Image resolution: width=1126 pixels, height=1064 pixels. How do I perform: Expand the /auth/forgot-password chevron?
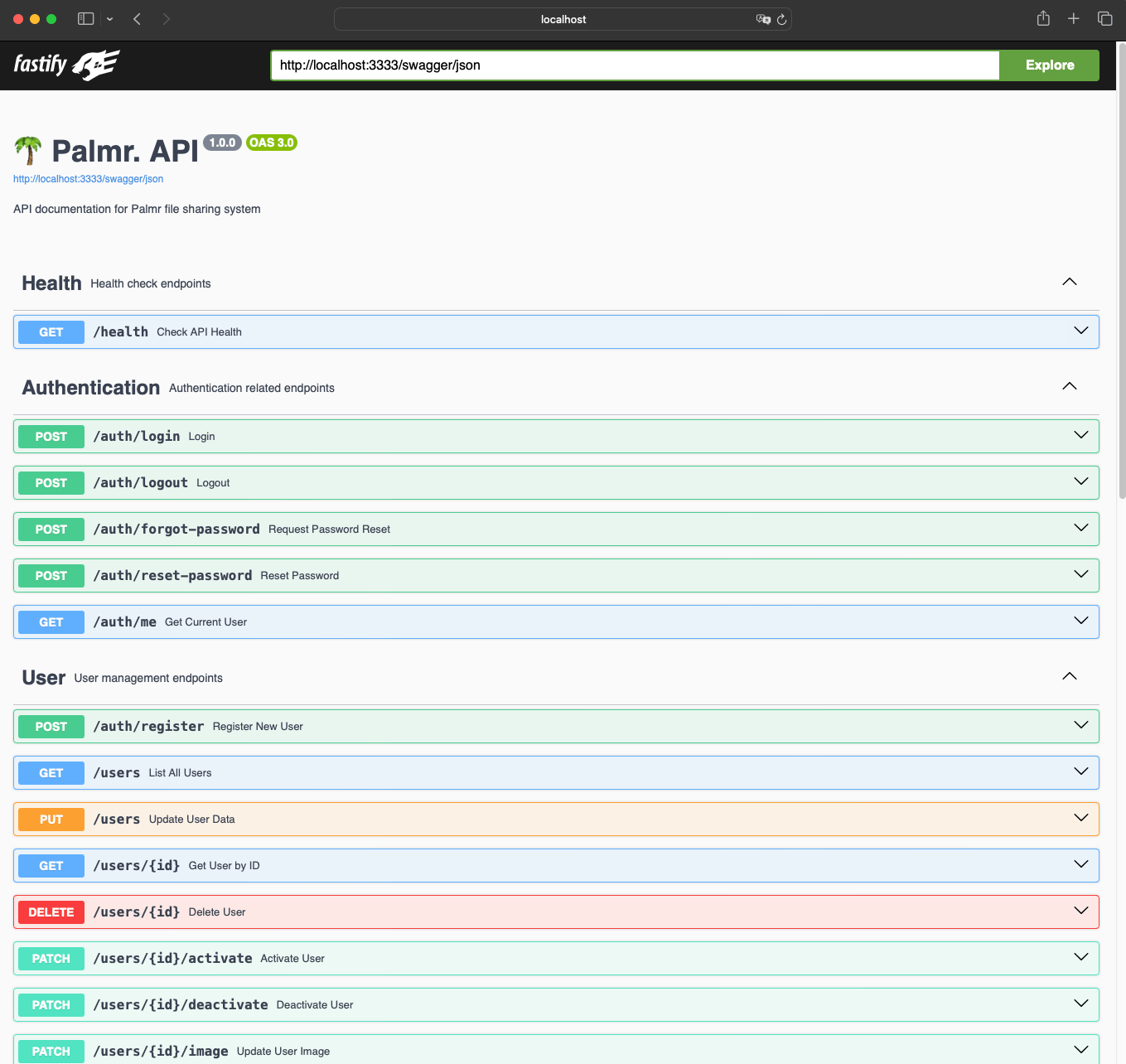tap(1081, 528)
